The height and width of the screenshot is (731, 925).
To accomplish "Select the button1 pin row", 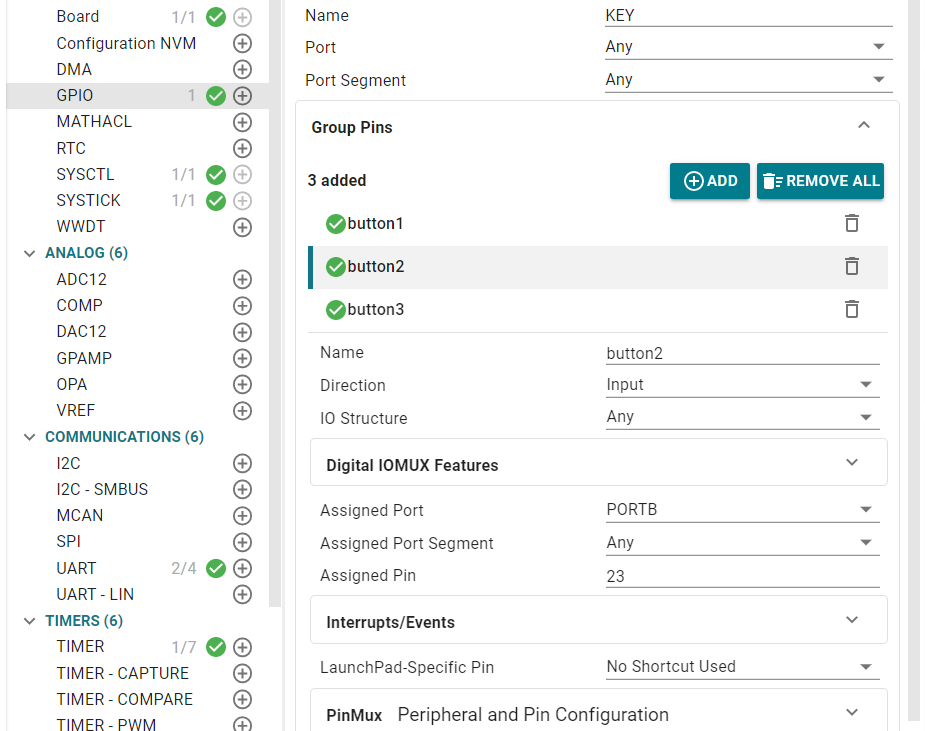I will pos(598,224).
